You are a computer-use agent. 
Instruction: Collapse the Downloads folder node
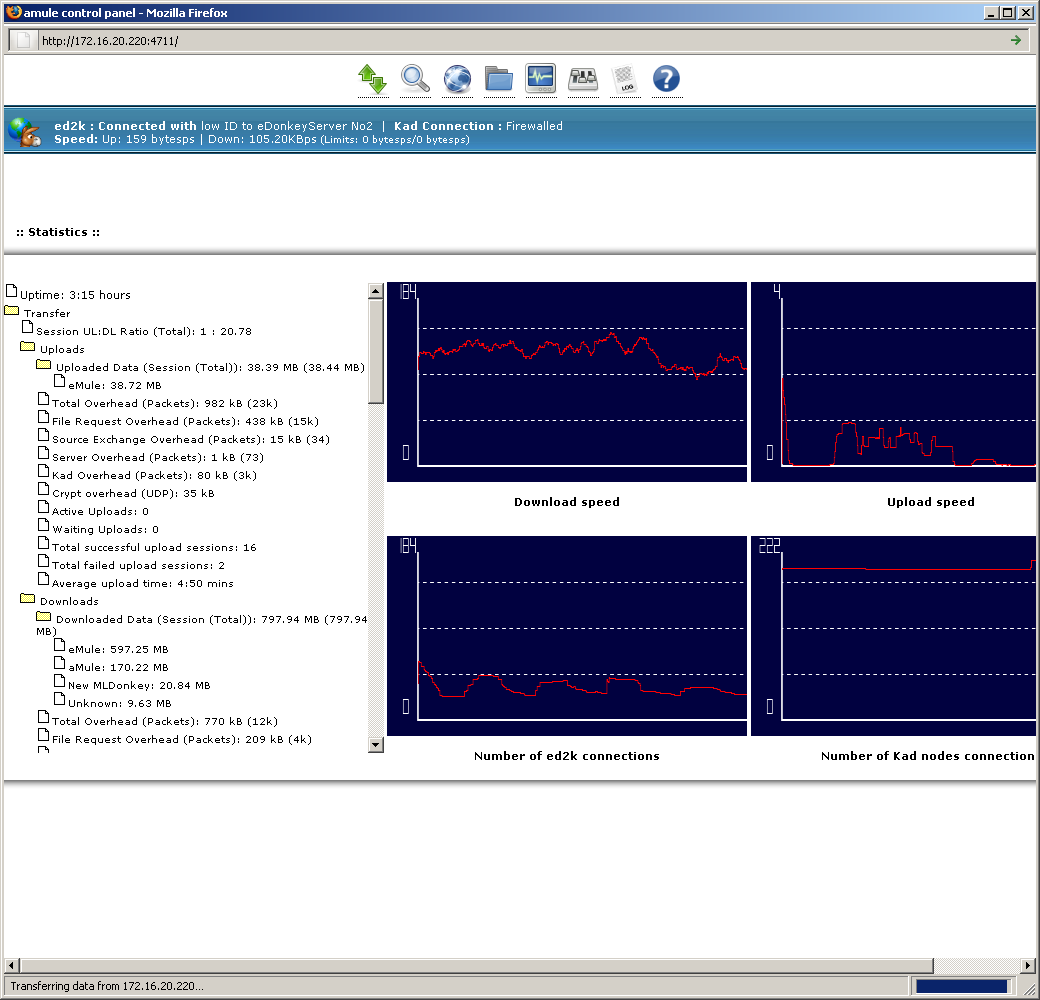point(28,599)
